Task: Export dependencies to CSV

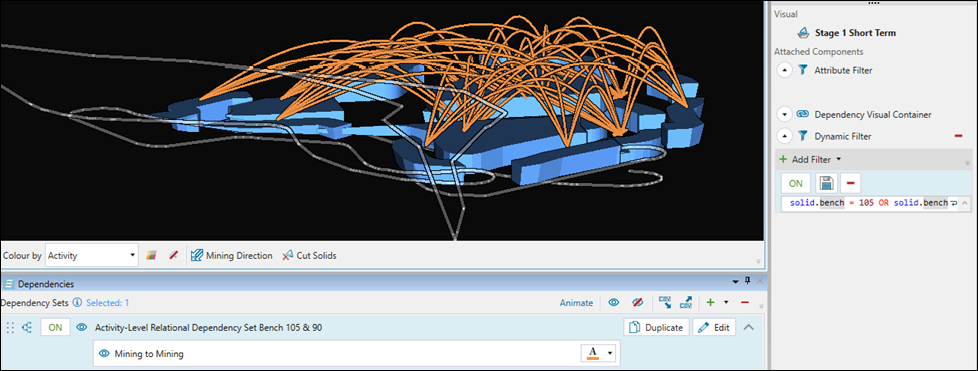Action: [x=686, y=302]
